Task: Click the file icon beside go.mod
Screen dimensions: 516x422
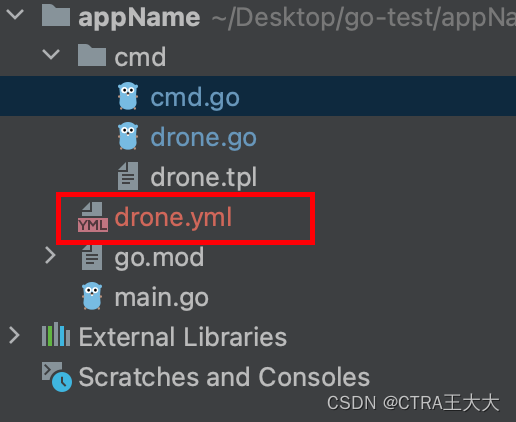Action: [92, 257]
